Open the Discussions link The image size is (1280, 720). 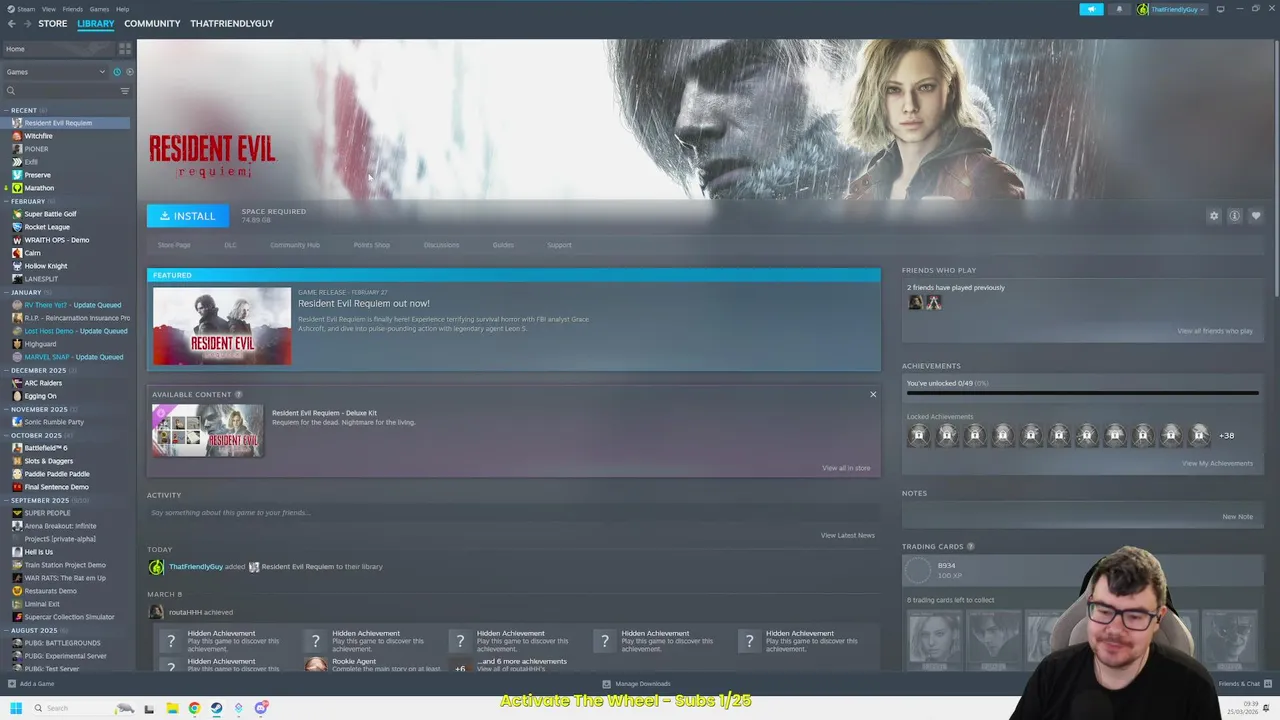(441, 245)
